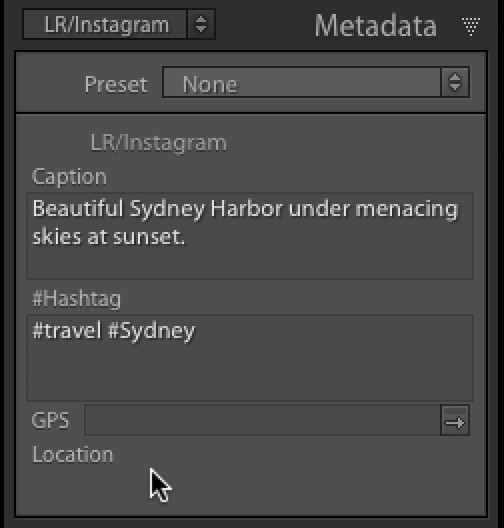Place cursor after "skies at sunset." text
Screen dimensions: 504x528
coord(186,237)
